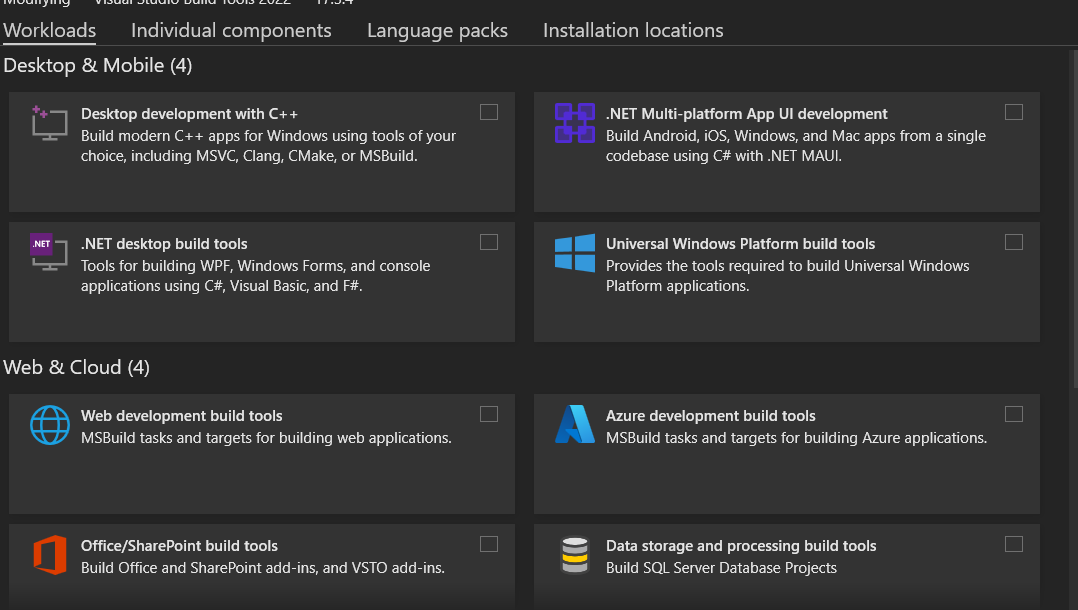Click the Desktop & Mobile (4) heading
Viewport: 1078px width, 610px height.
click(x=98, y=65)
